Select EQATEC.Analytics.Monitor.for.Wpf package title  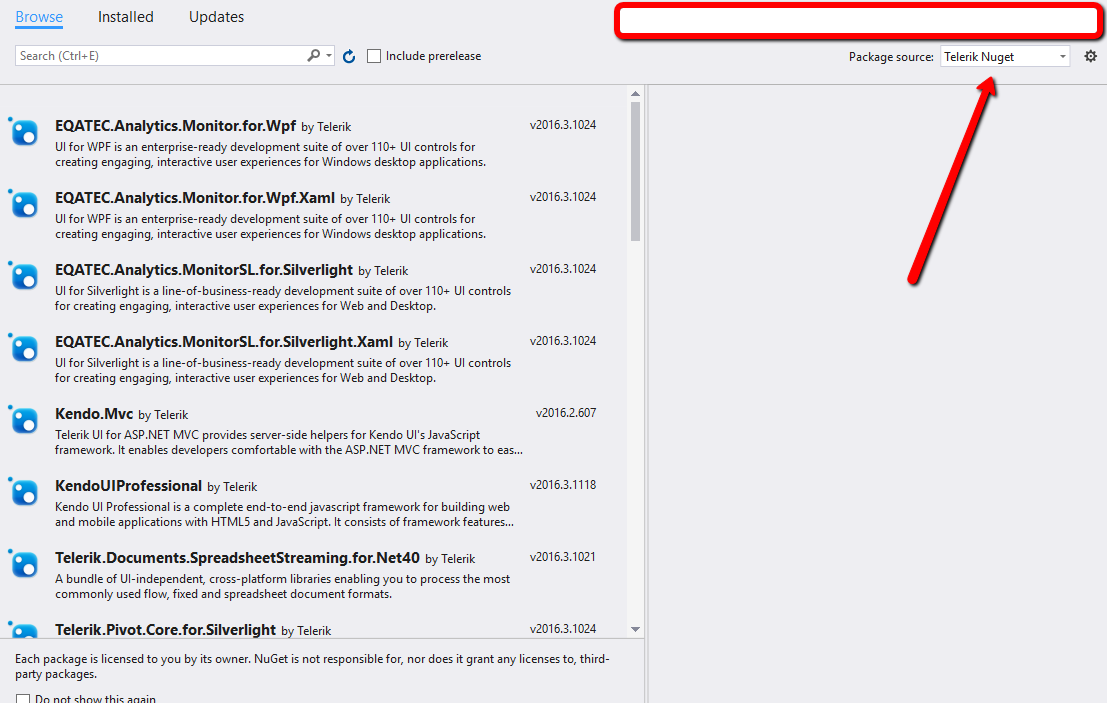(175, 126)
